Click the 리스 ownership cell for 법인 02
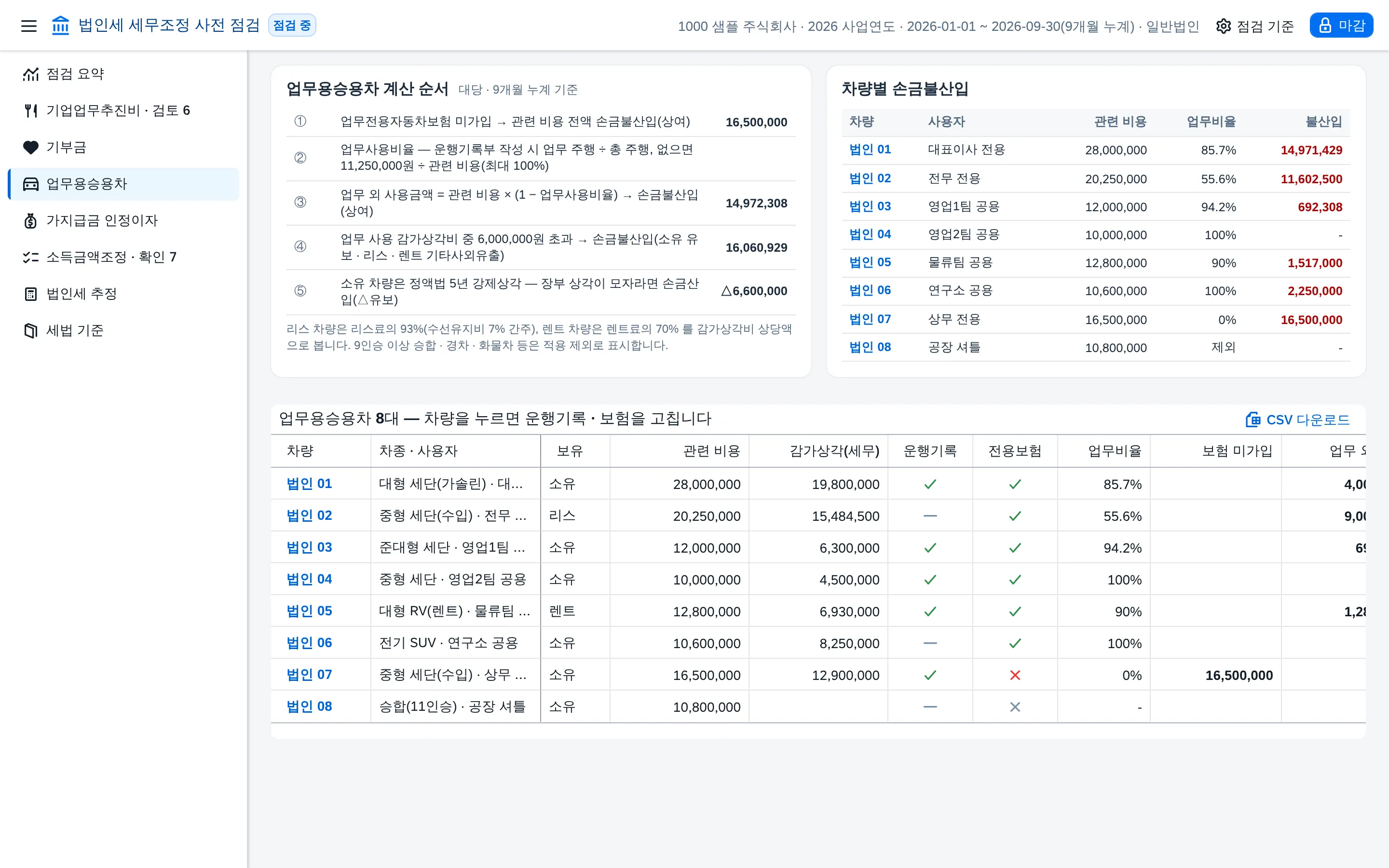 pos(574,516)
